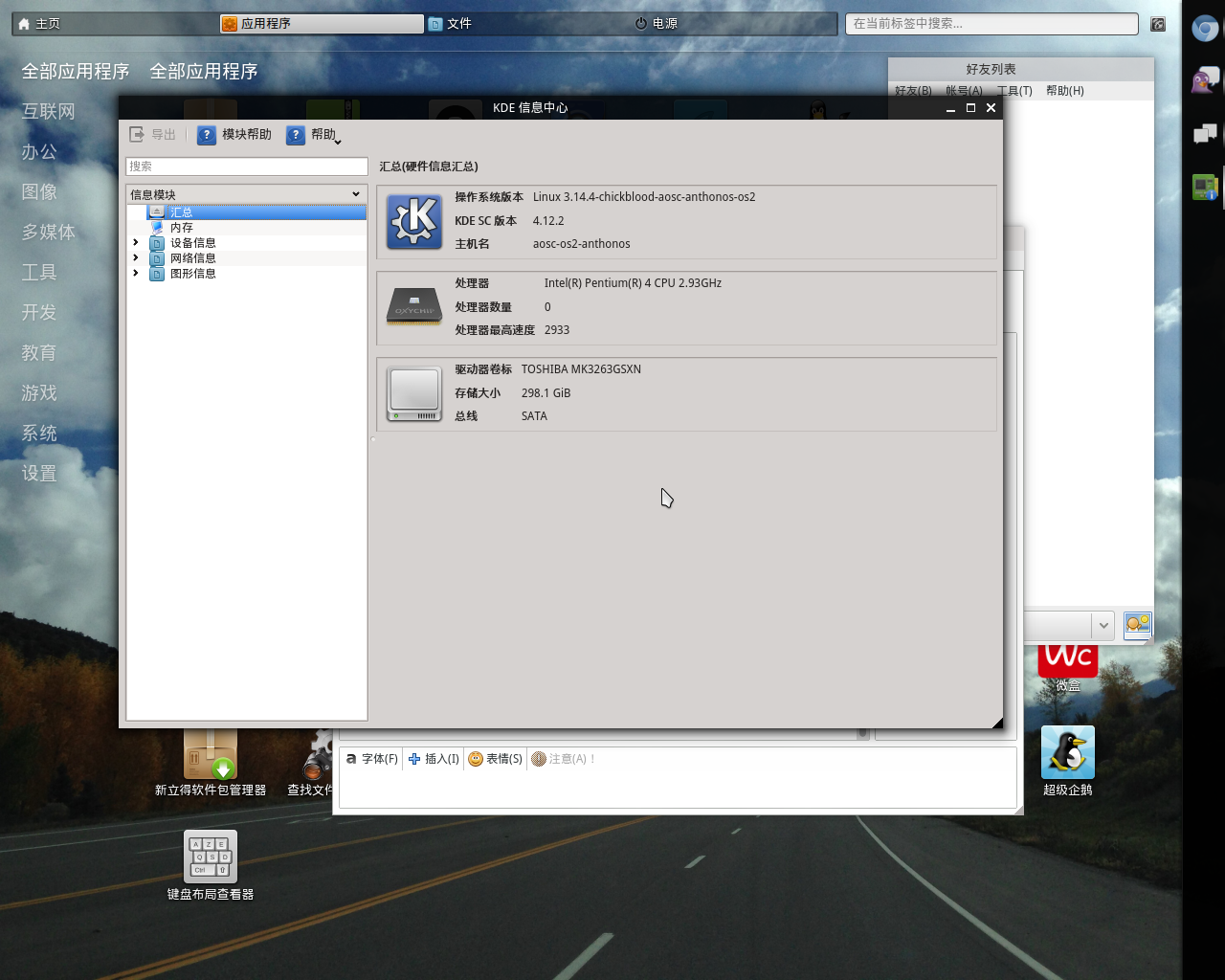The width and height of the screenshot is (1225, 980).
Task: Open the 多媒体 multimedia category
Action: pyautogui.click(x=49, y=233)
